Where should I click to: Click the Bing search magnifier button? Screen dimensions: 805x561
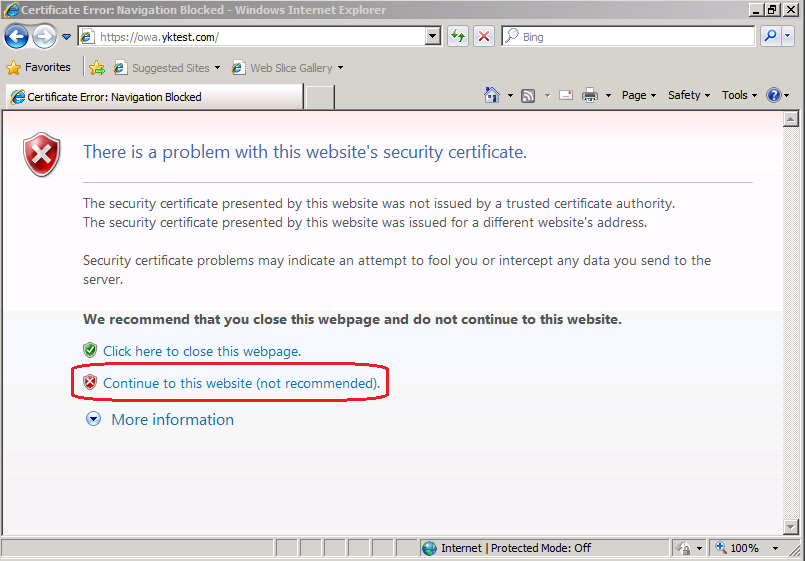[x=770, y=37]
